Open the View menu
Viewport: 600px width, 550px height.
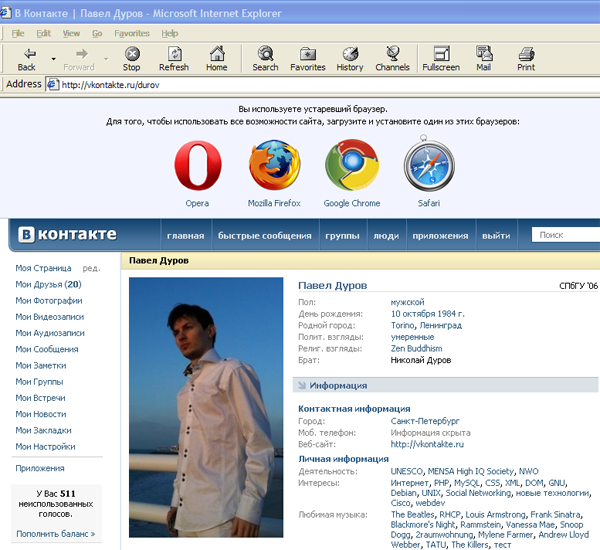pos(72,33)
